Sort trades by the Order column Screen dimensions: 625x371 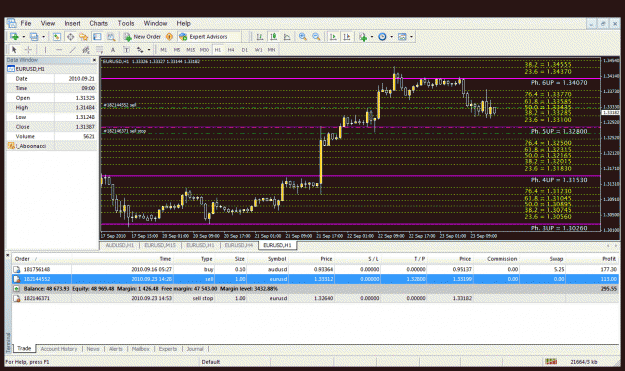tap(22, 259)
